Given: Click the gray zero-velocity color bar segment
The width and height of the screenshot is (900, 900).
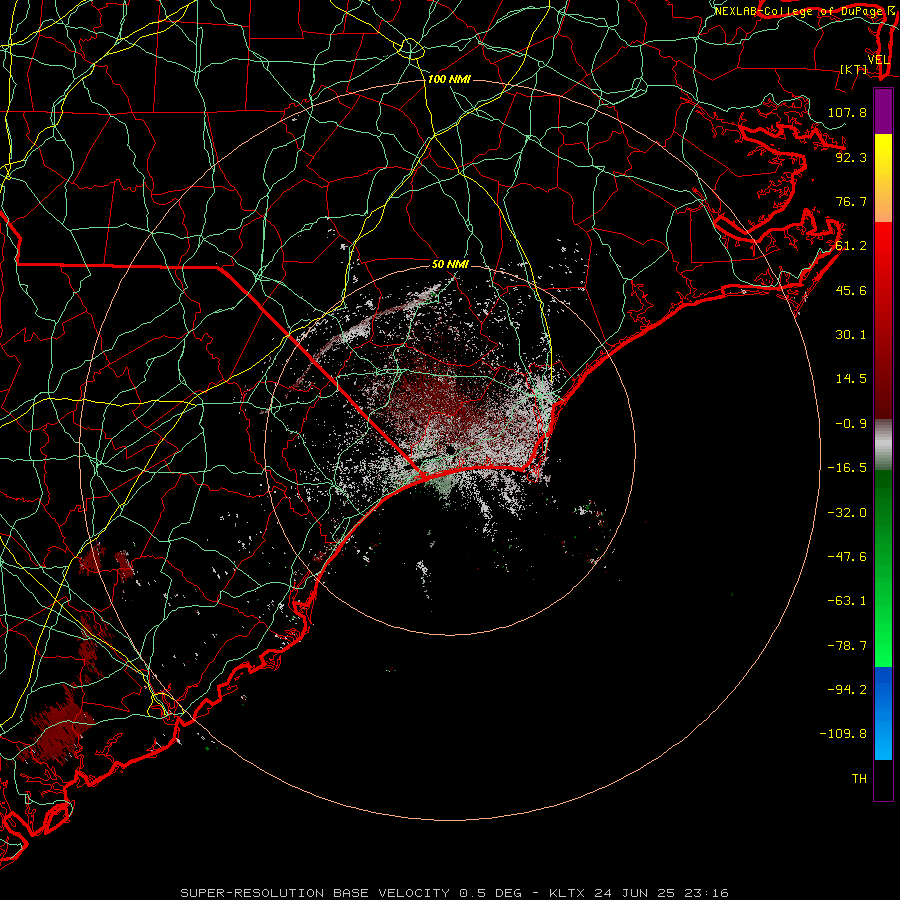Looking at the screenshot, I should click(x=883, y=445).
